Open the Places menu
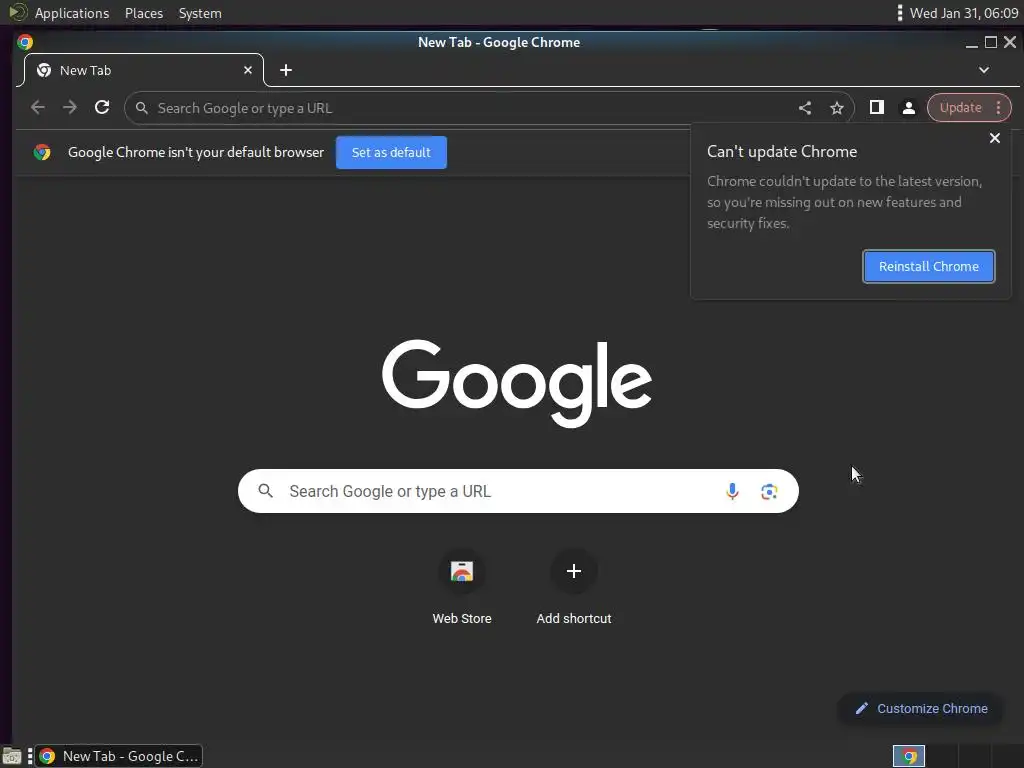Screen dimensions: 1024x768 (x=144, y=13)
